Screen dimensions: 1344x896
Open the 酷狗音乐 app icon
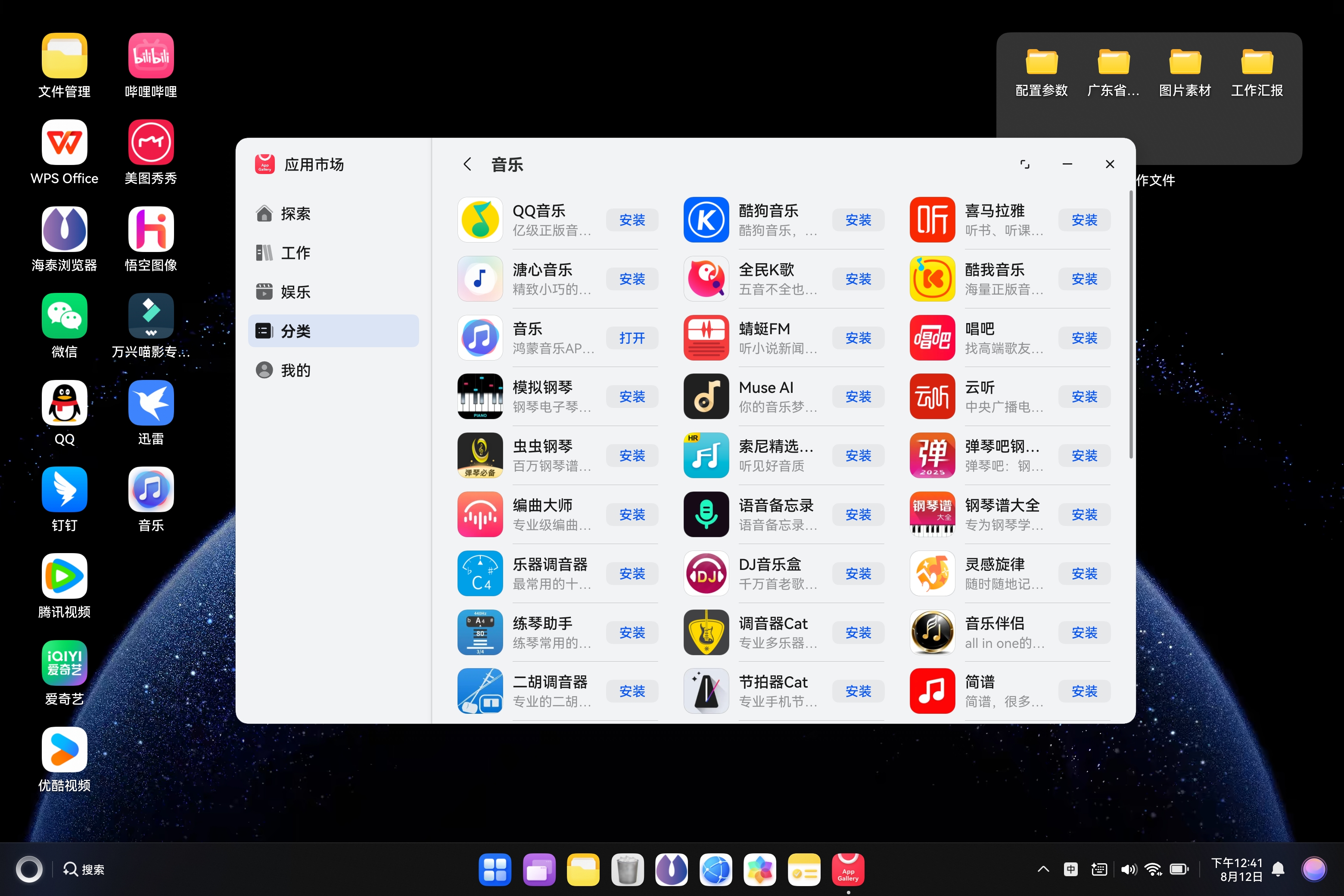(x=706, y=220)
